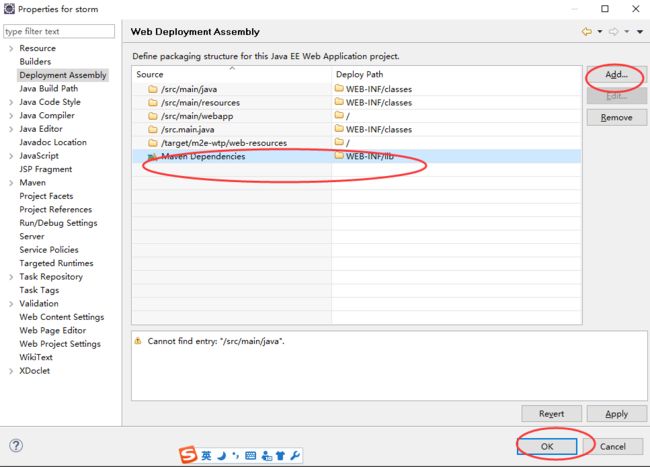This screenshot has width=650, height=467.
Task: Open back history dropdown arrow
Action: [x=600, y=31]
